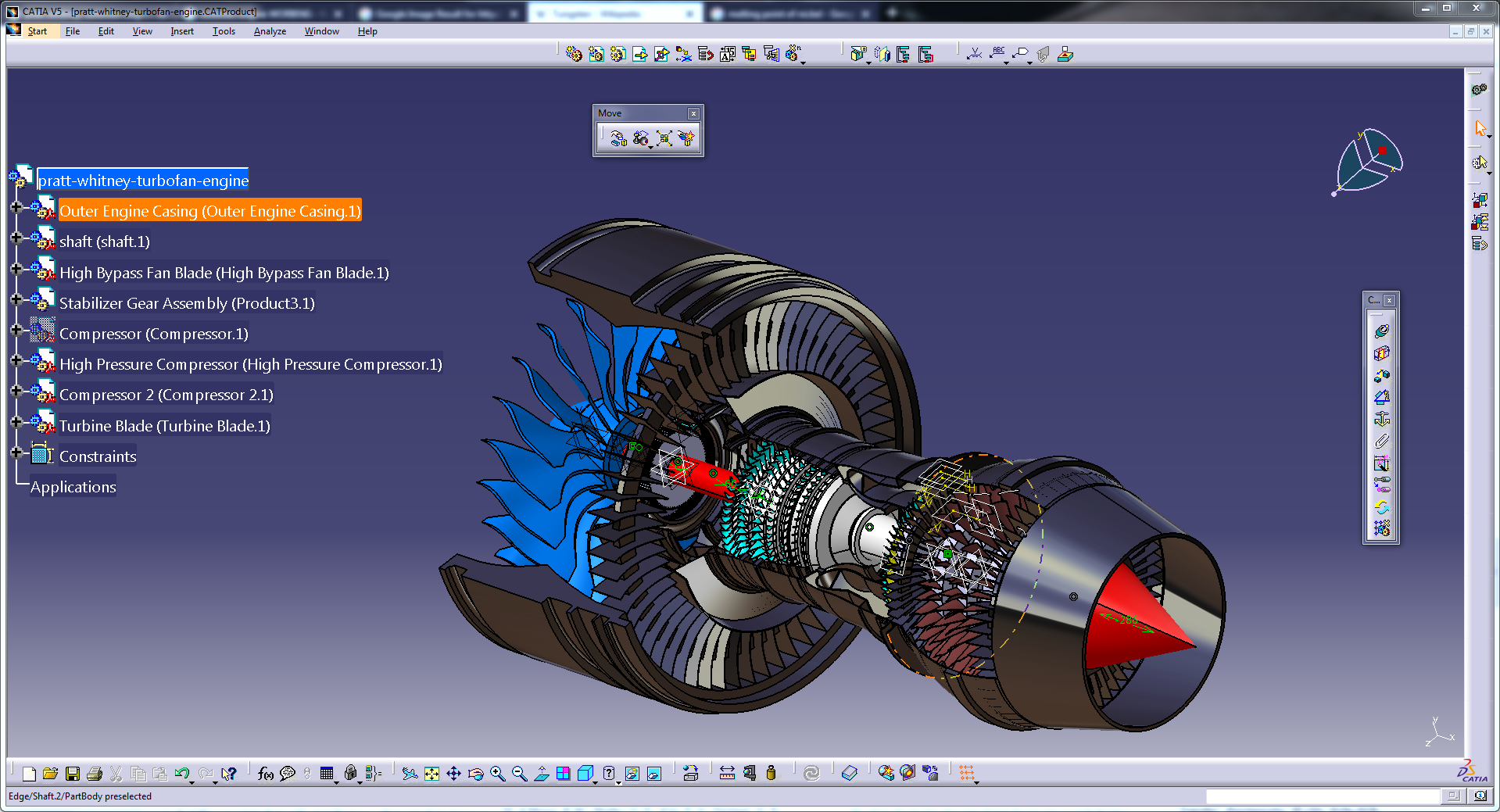1500x812 pixels.
Task: Save the document with floppy icon
Action: pos(73,774)
